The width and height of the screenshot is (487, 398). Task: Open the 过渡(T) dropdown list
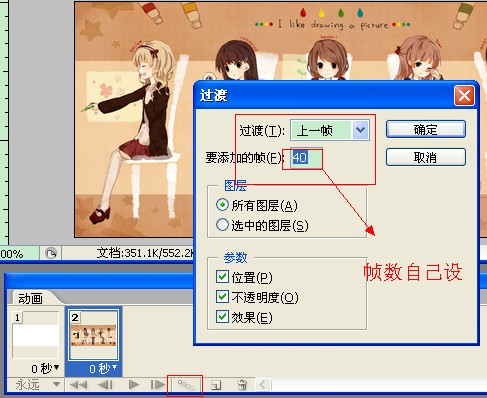click(360, 130)
